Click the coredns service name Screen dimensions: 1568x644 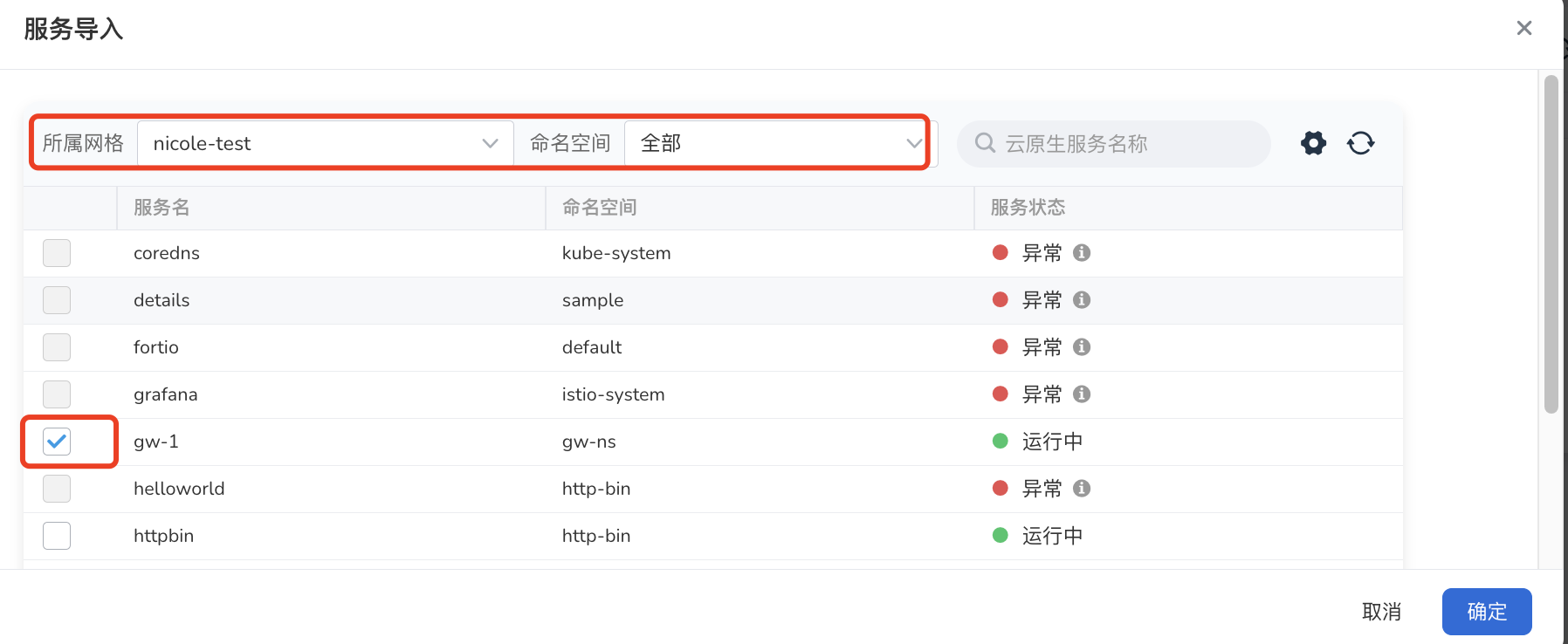coord(167,253)
